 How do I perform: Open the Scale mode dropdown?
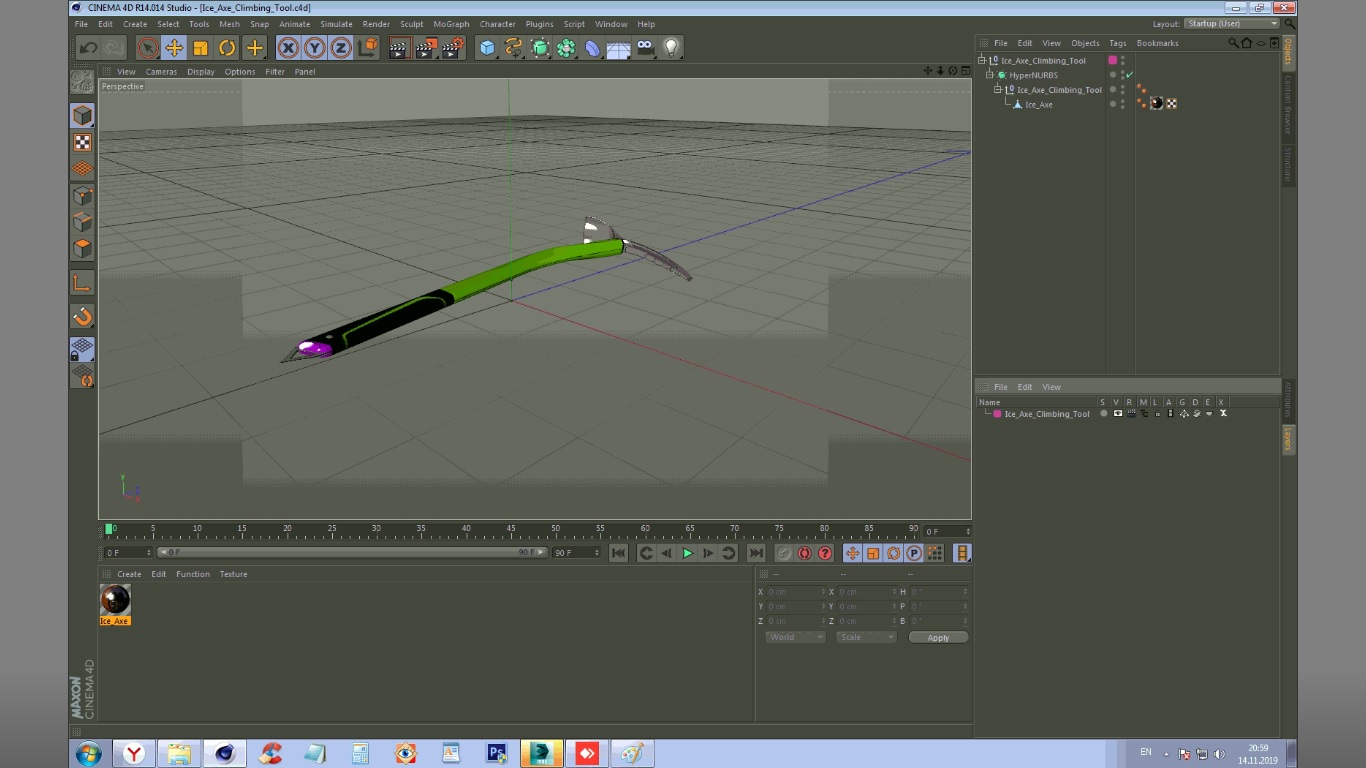pos(866,637)
